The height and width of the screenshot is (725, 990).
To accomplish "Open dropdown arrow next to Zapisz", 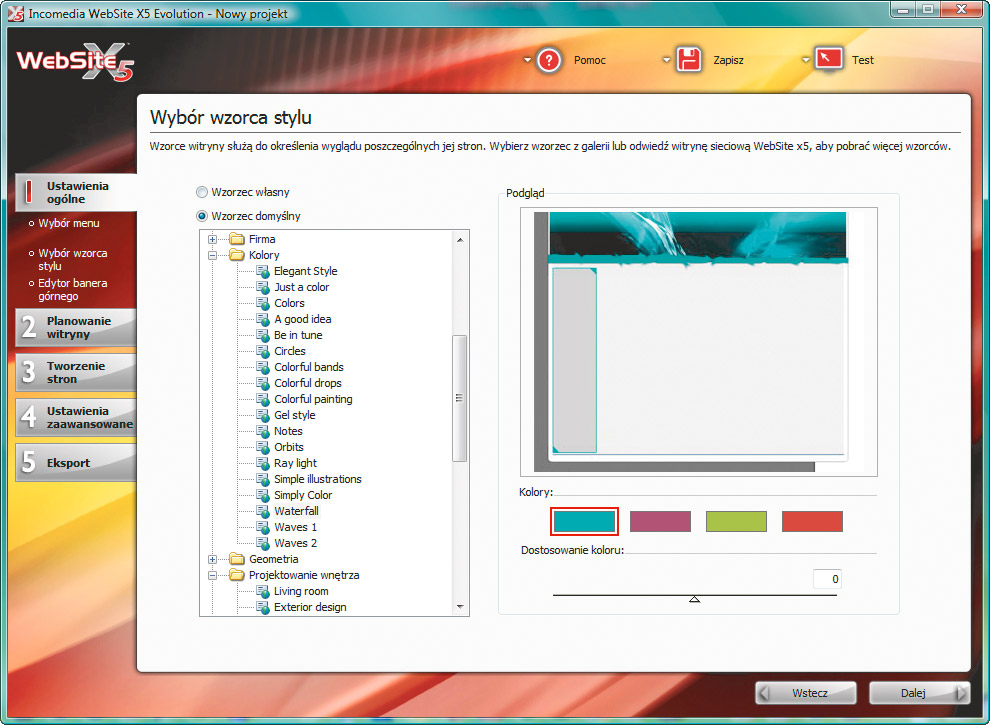I will pos(666,60).
